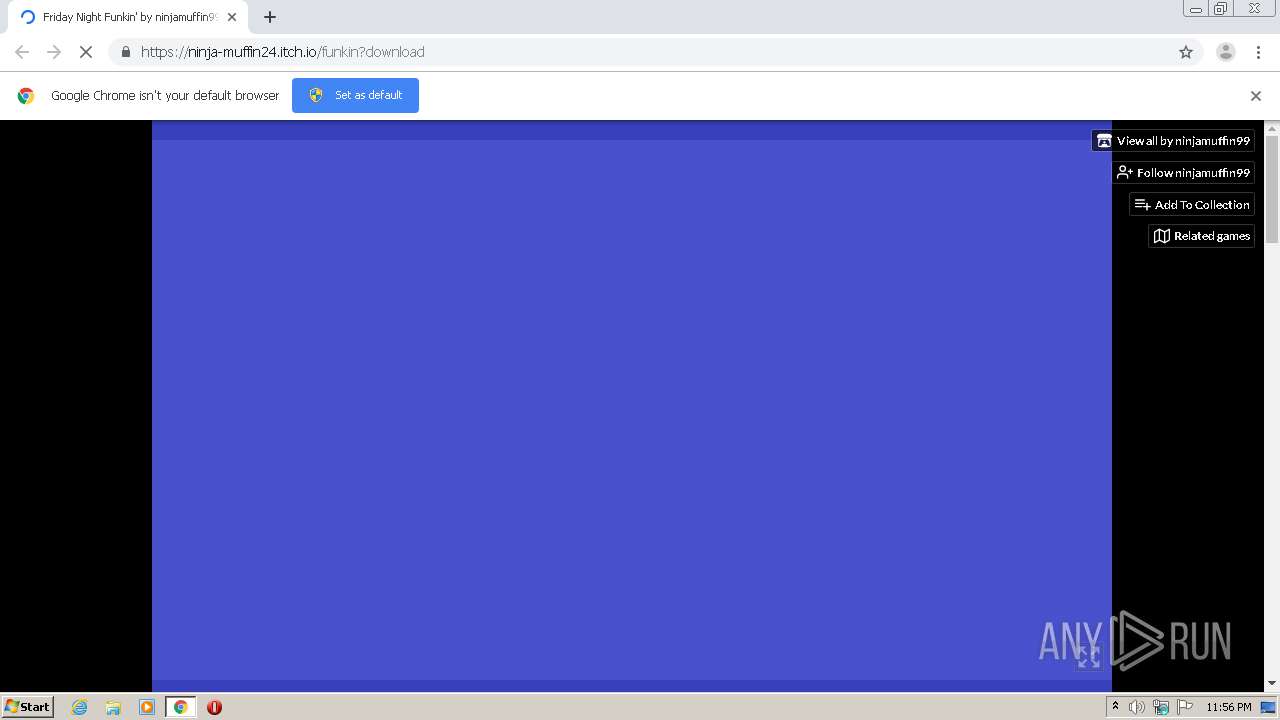Image resolution: width=1280 pixels, height=720 pixels.
Task: Open the Chrome profile avatar menu
Action: click(x=1225, y=52)
